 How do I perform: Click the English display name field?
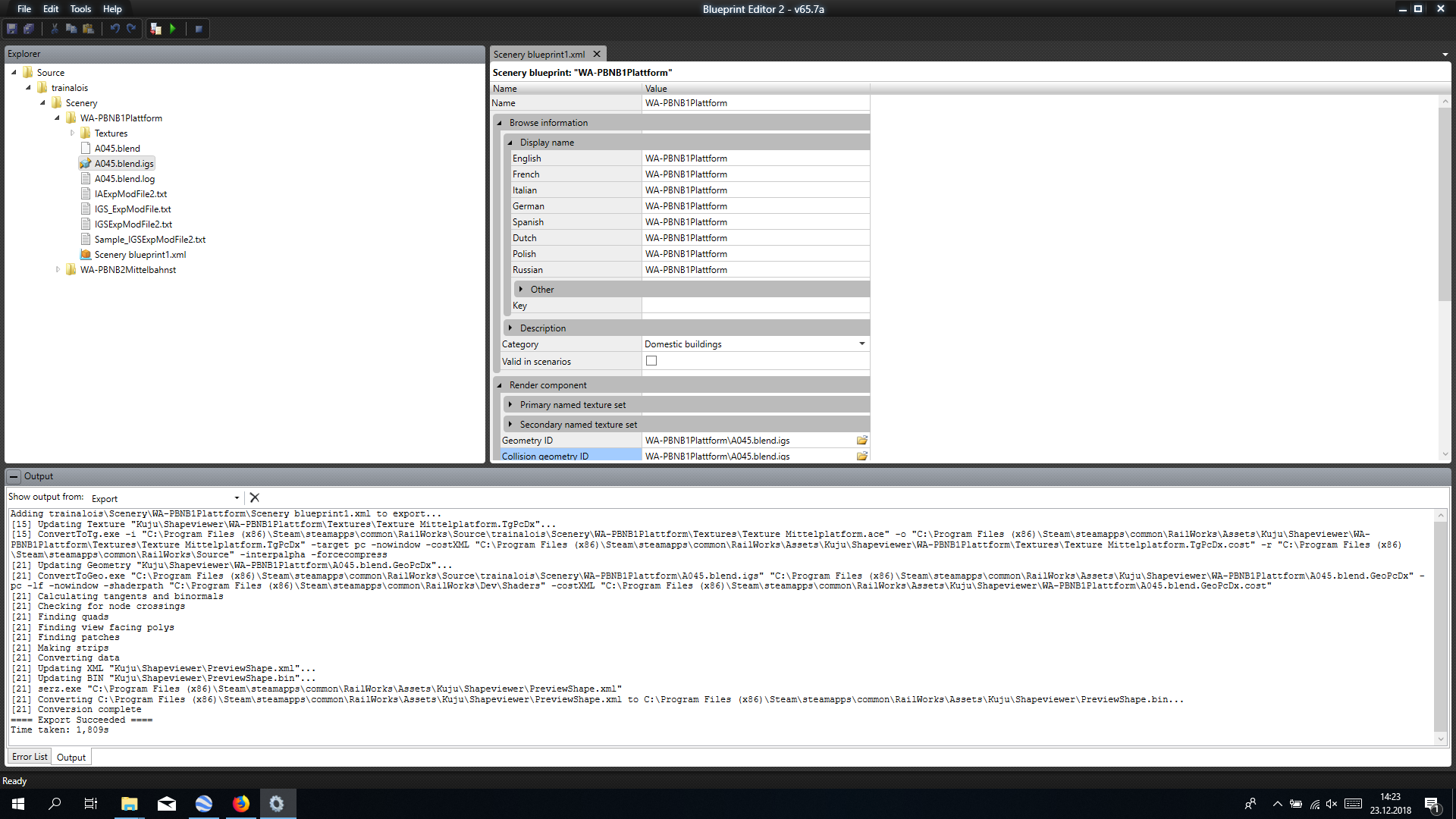(755, 158)
